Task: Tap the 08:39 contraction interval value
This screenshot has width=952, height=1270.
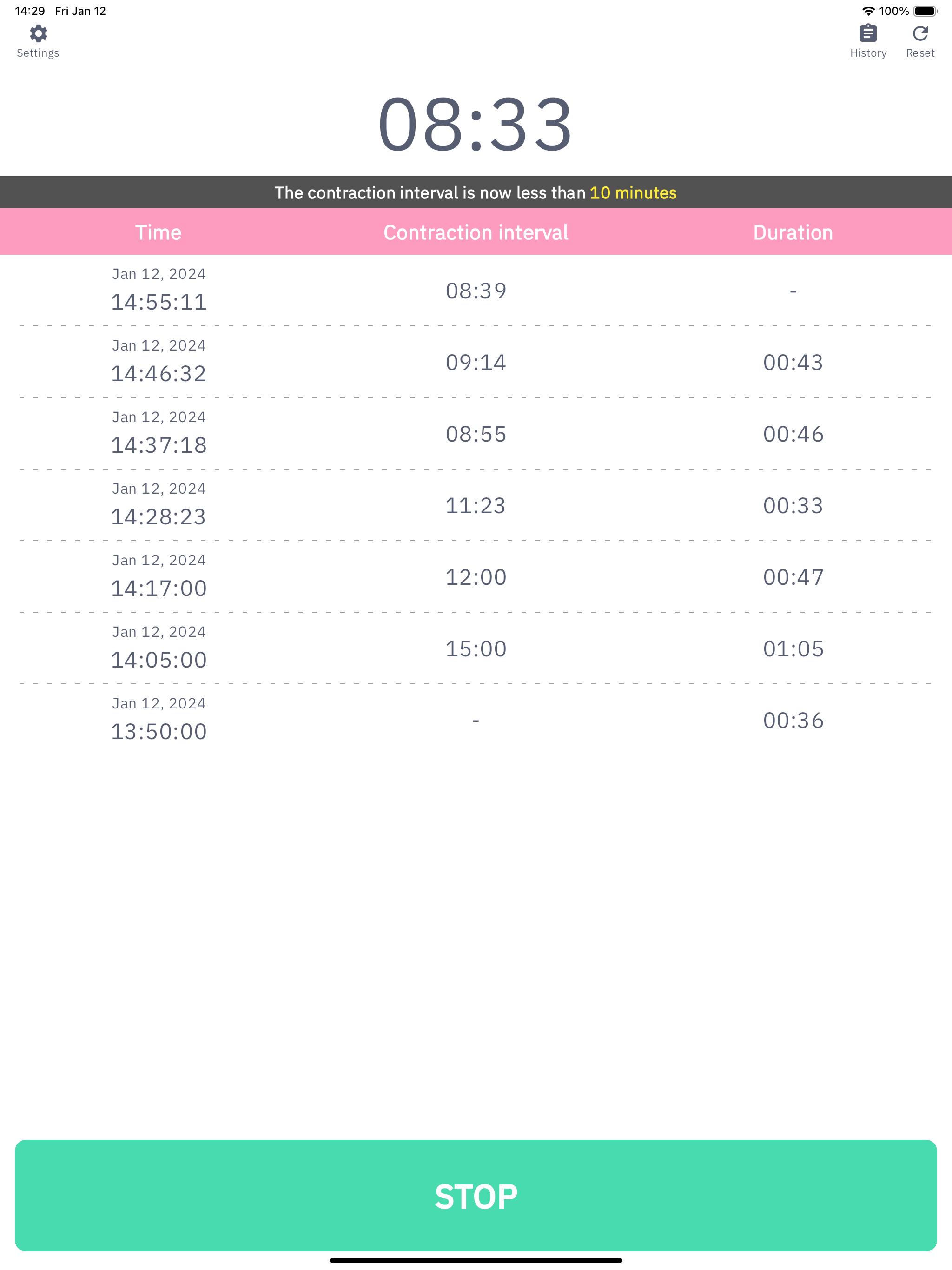Action: click(476, 291)
